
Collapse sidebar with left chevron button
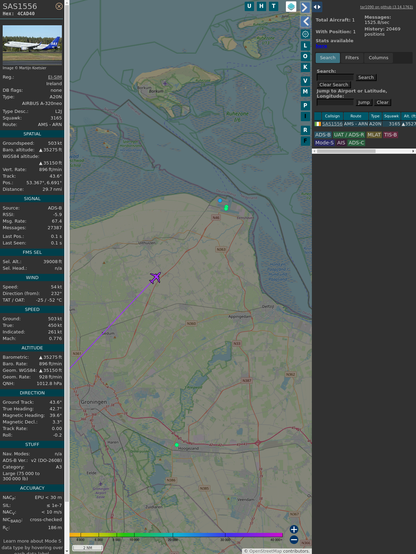click(305, 22)
